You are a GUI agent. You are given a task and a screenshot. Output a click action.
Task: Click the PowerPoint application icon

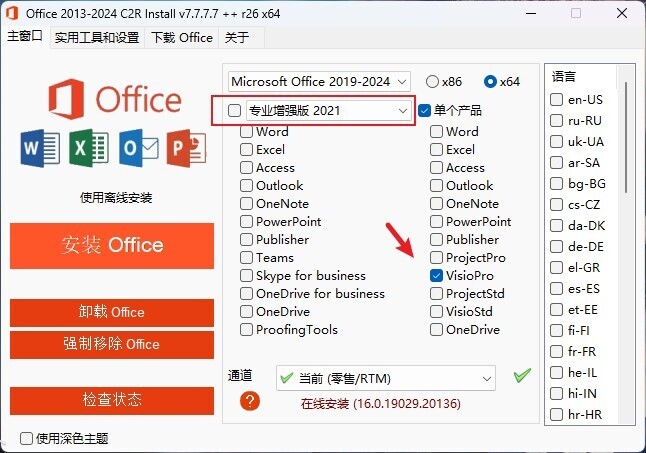click(186, 148)
